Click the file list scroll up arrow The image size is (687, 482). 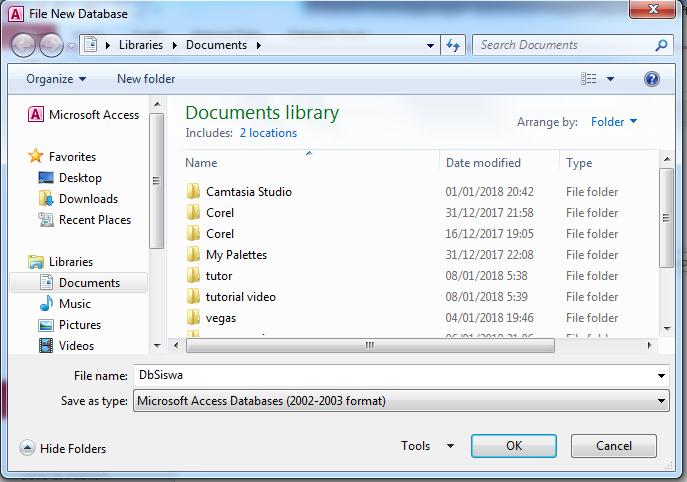tap(667, 159)
